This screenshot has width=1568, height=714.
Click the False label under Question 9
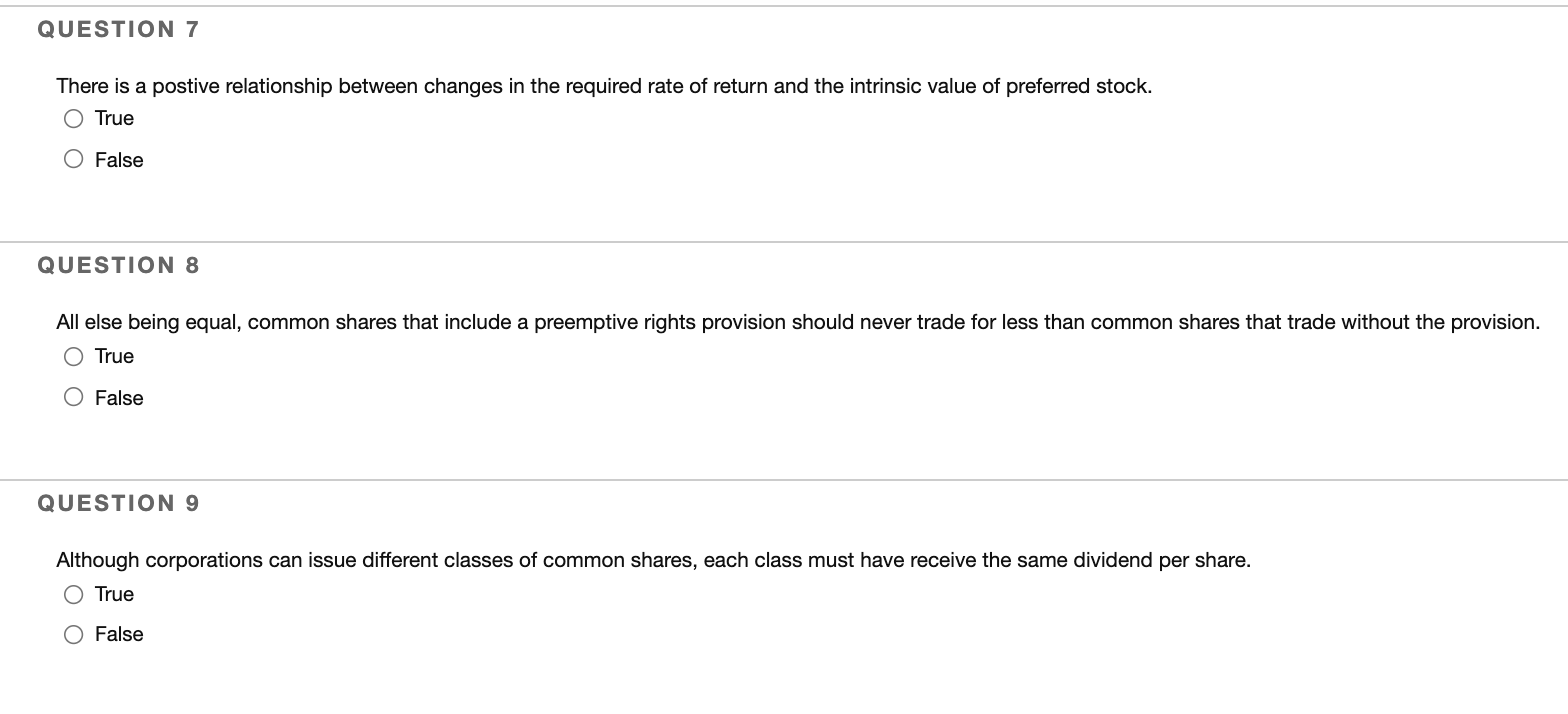click(x=119, y=632)
